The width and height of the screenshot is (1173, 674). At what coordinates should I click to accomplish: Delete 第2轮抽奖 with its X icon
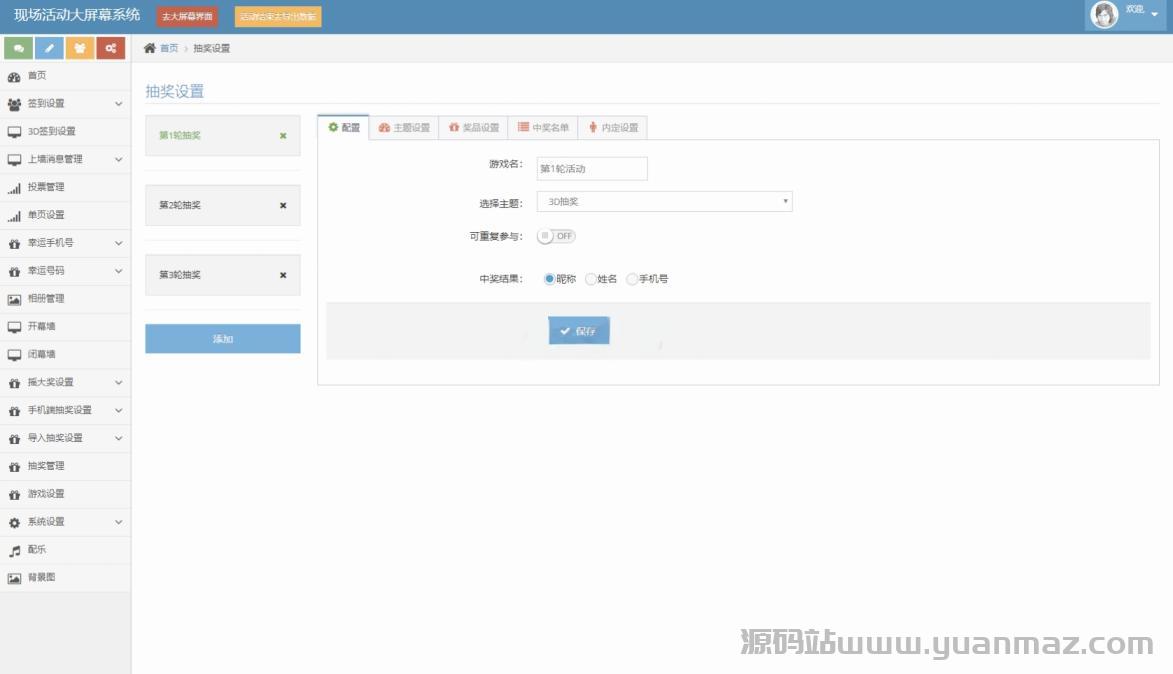[x=283, y=205]
